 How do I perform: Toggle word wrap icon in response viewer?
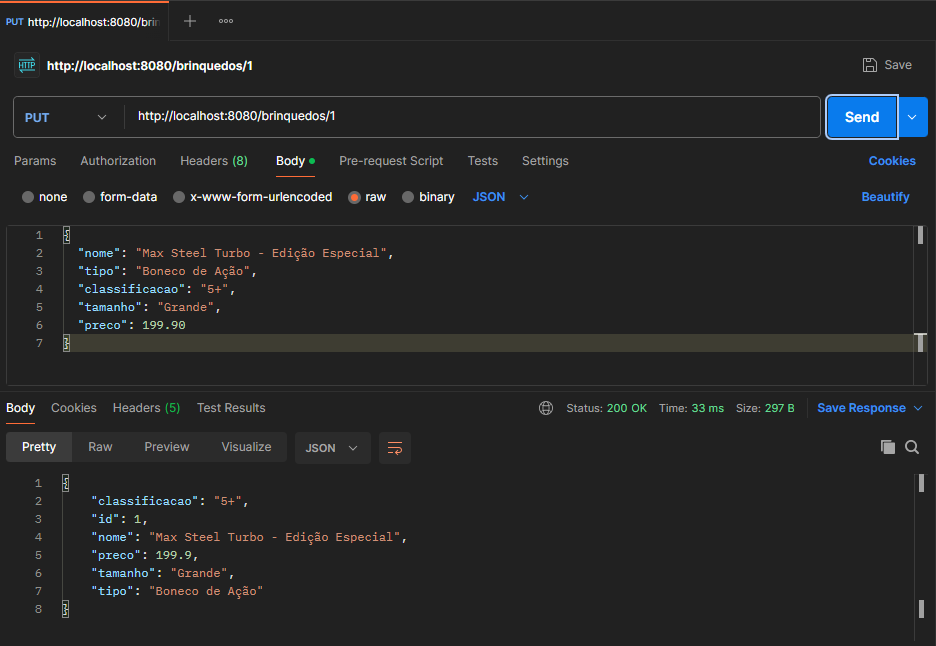click(395, 448)
